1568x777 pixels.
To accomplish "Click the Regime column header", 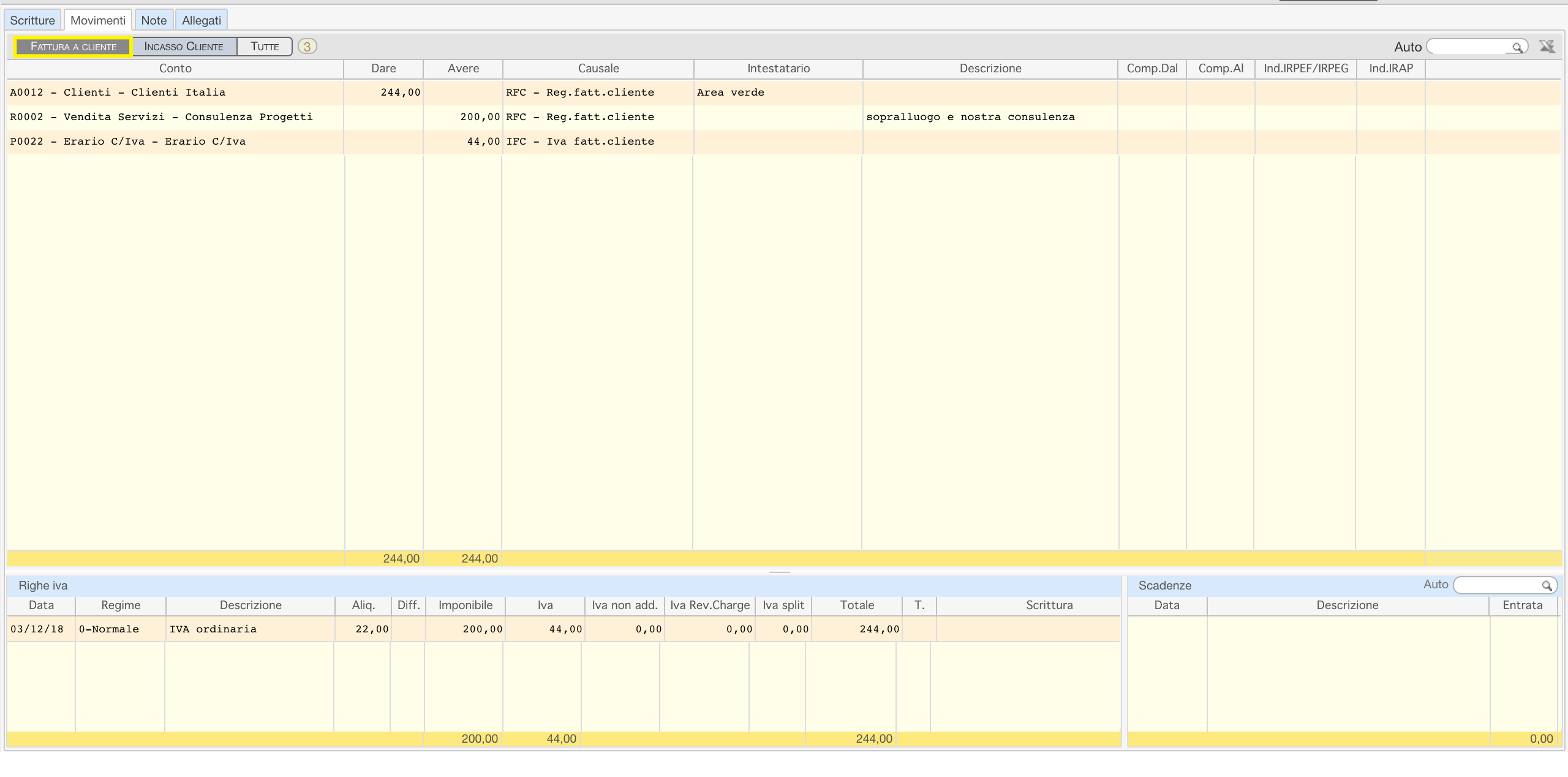I will 121,605.
